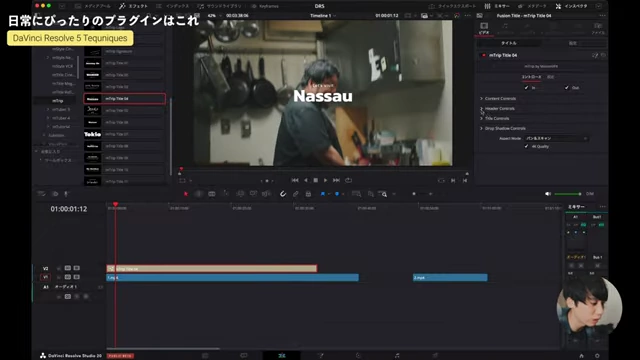Image resolution: width=640 pixels, height=360 pixels.
Task: Open the Project Manager home icon
Action: pos(582,356)
